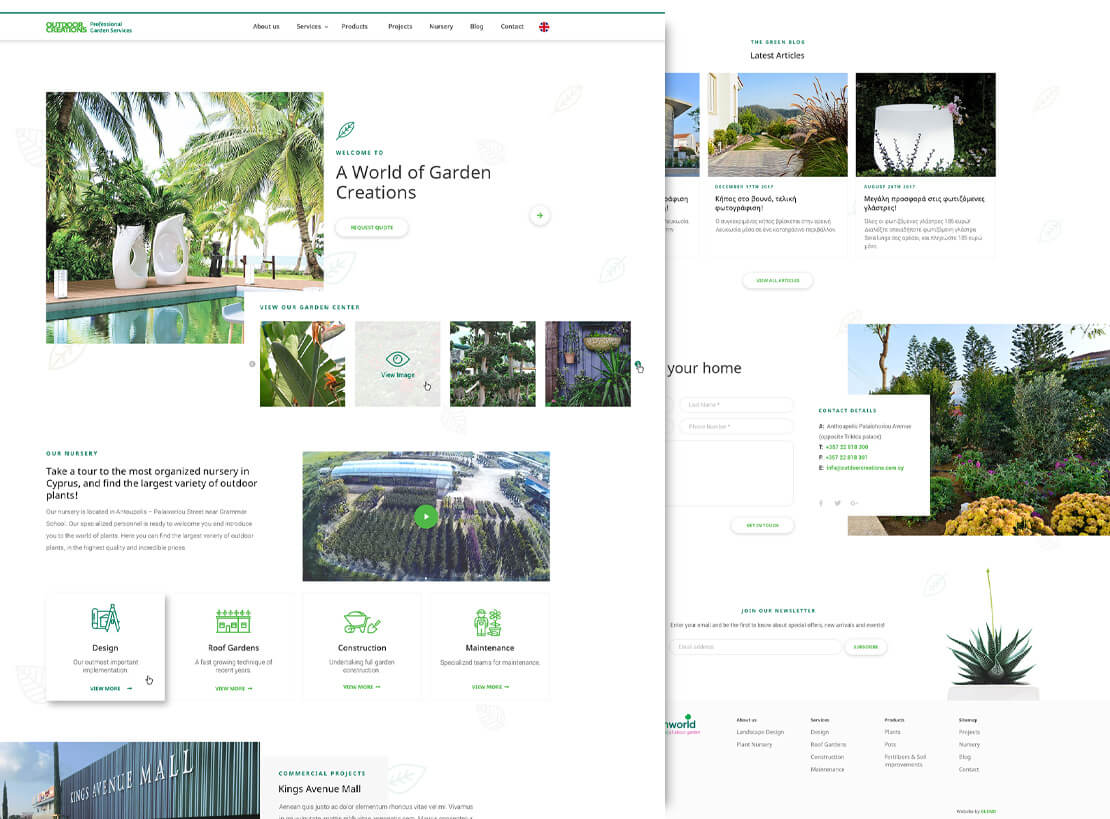The width and height of the screenshot is (1110, 819).
Task: Open the Facebook icon in contact details
Action: 821,503
